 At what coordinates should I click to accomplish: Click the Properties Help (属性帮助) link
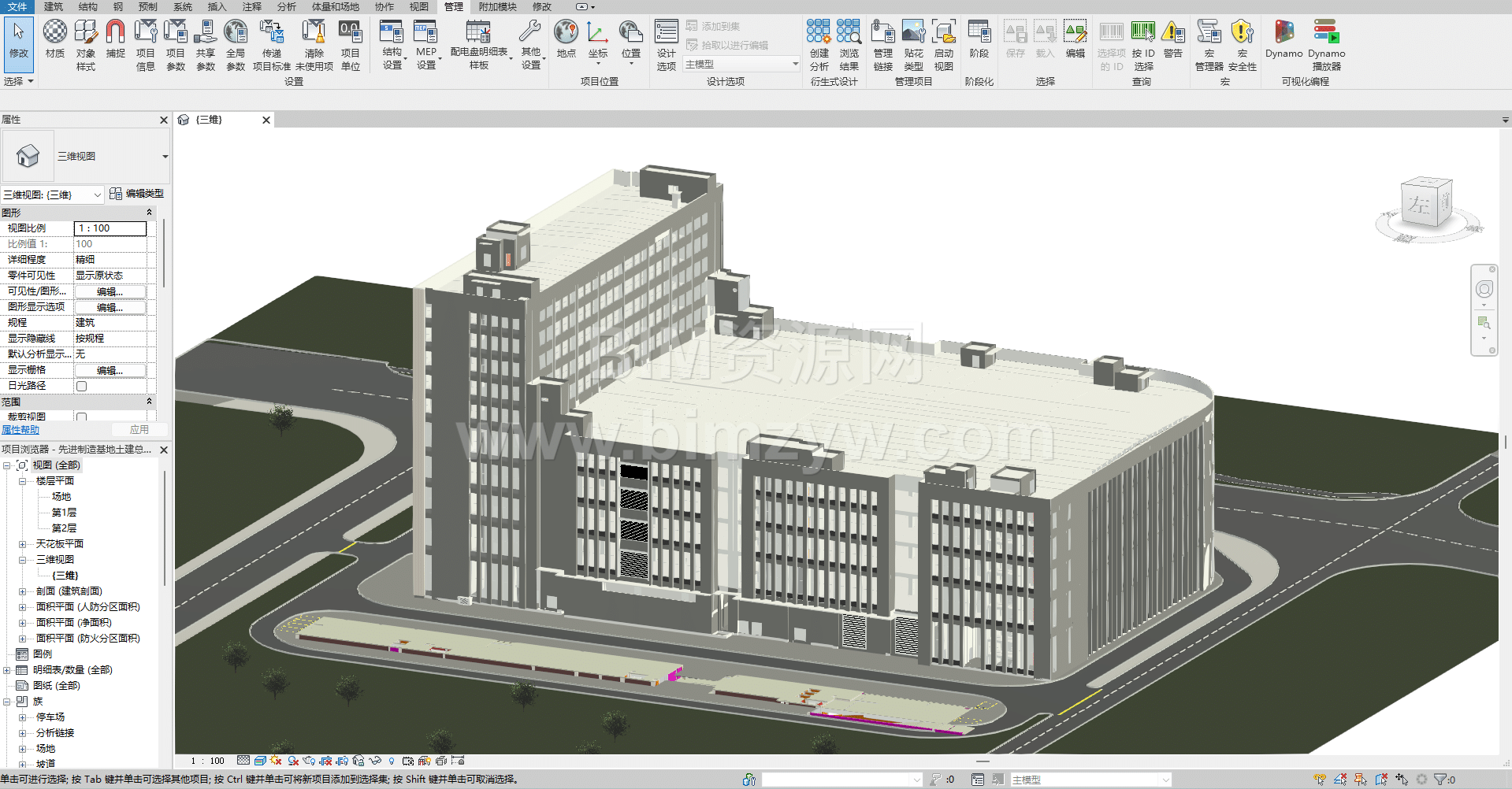20,430
